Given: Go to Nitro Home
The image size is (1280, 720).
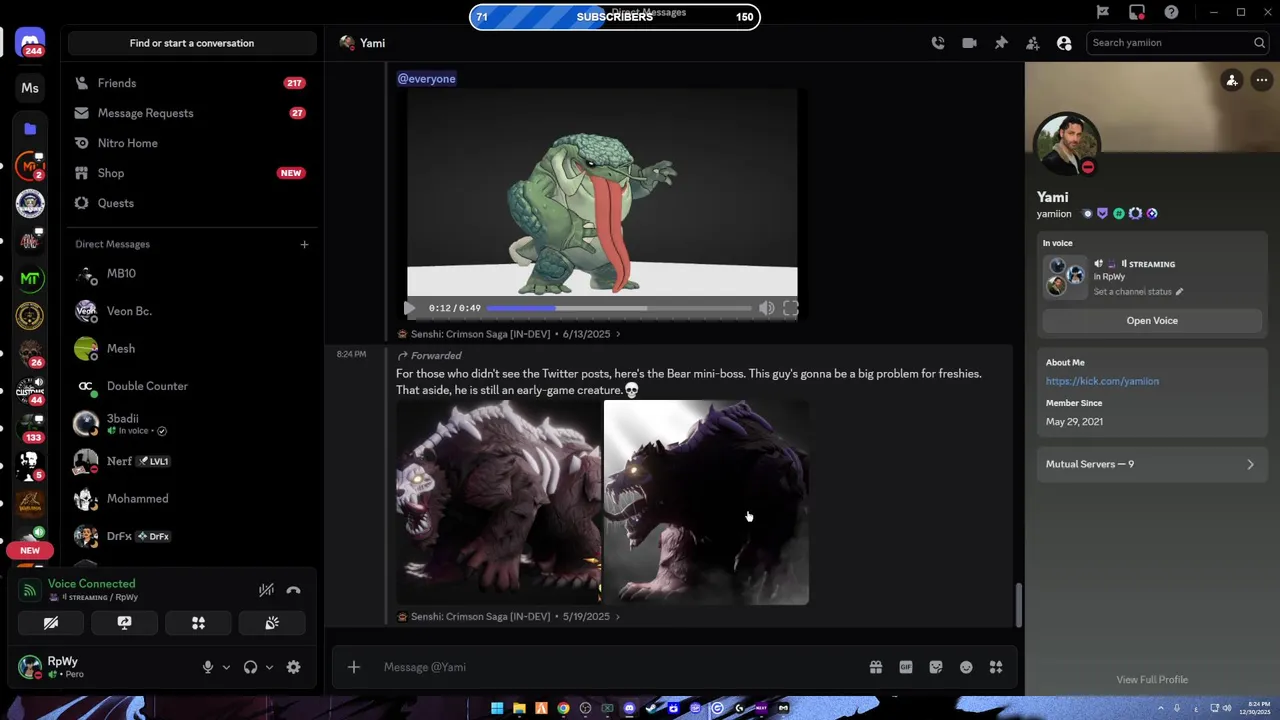Looking at the screenshot, I should click(192, 143).
